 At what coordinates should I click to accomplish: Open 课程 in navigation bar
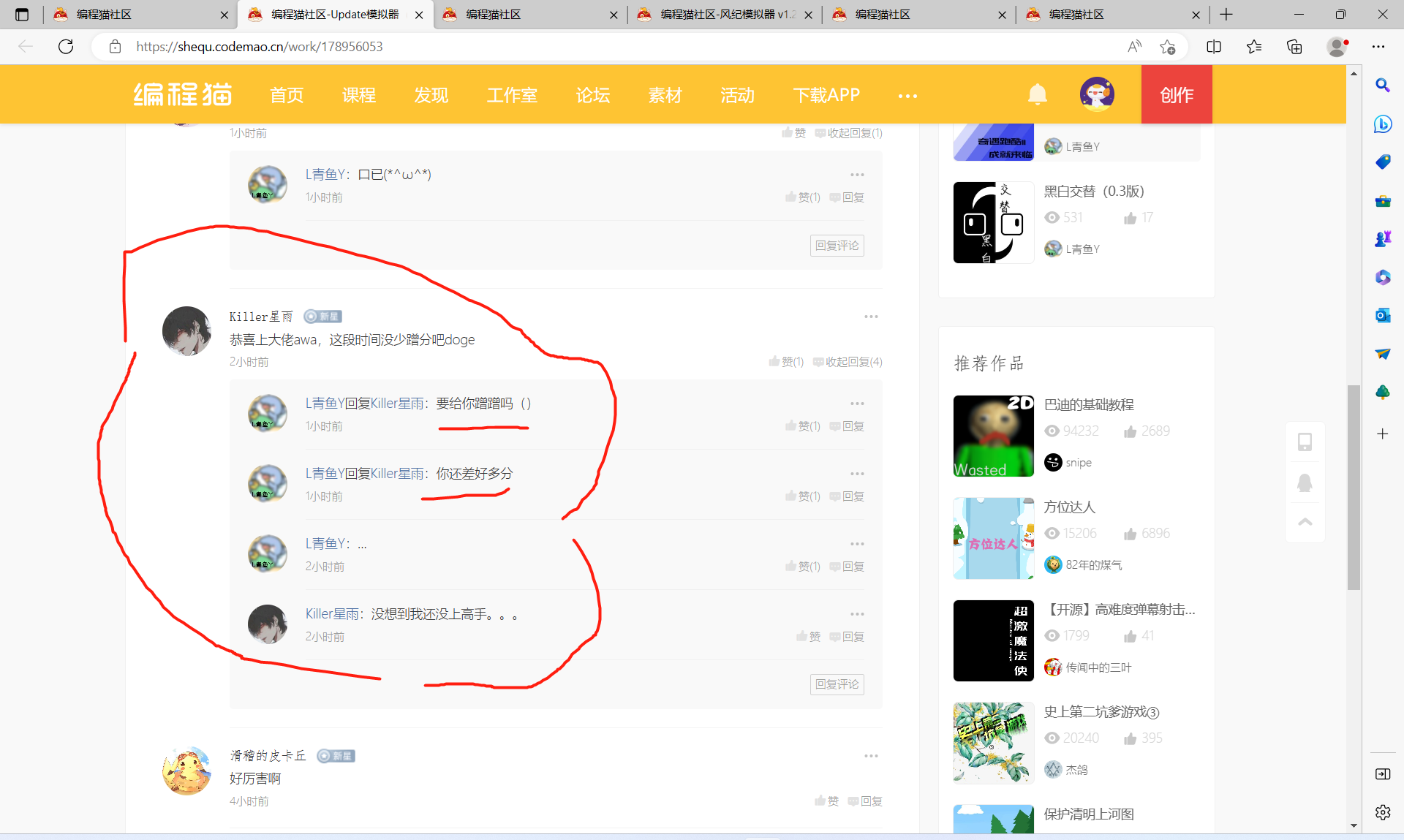(x=359, y=95)
